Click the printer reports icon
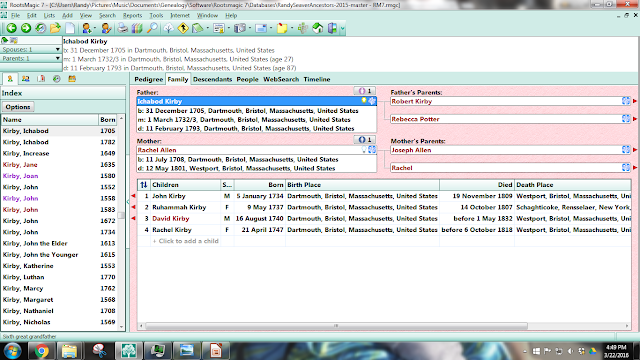Viewport: 640px width, 360px height. coord(122,28)
